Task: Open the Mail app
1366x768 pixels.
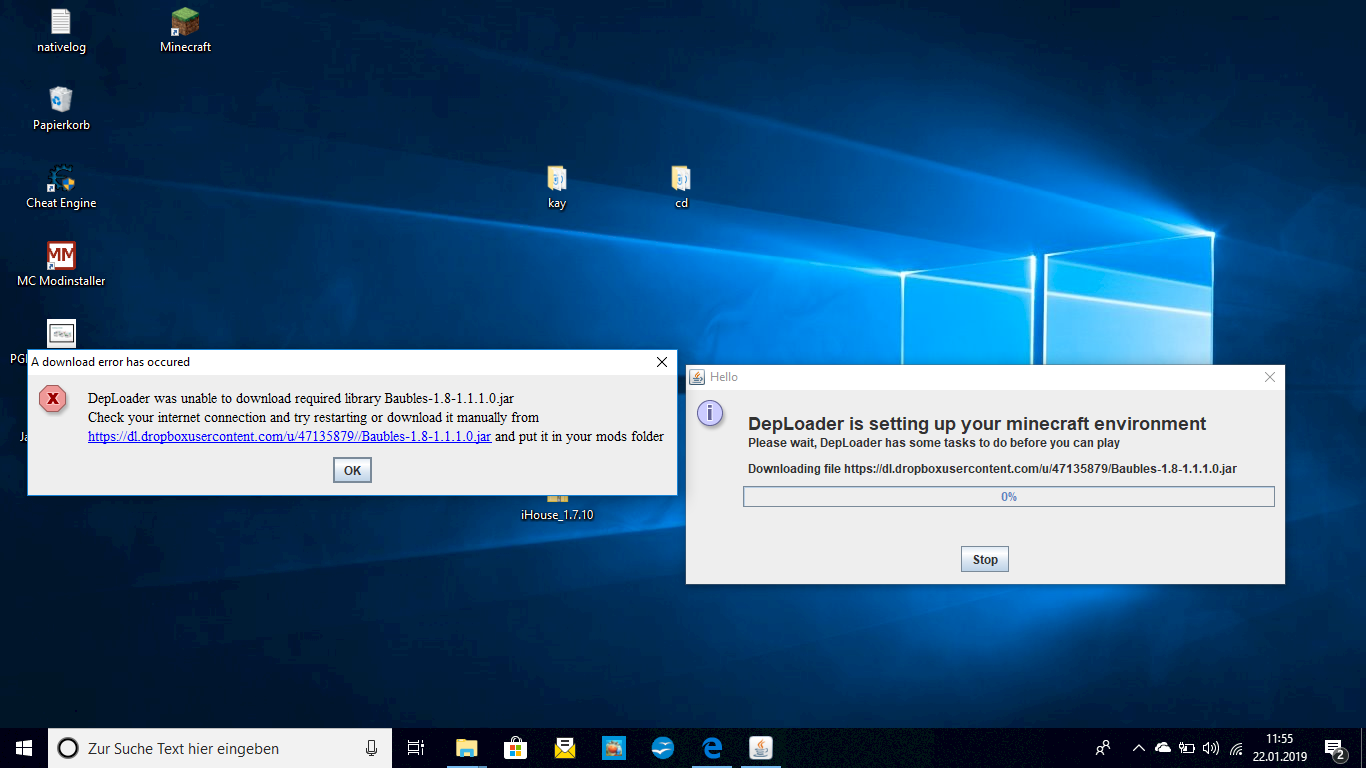Action: pyautogui.click(x=564, y=748)
